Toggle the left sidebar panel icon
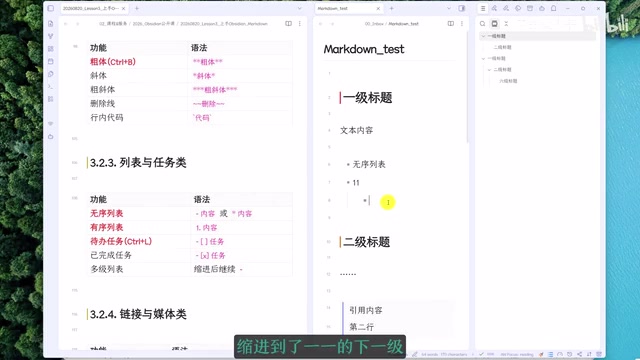This screenshot has height=360, width=640. tap(51, 8)
